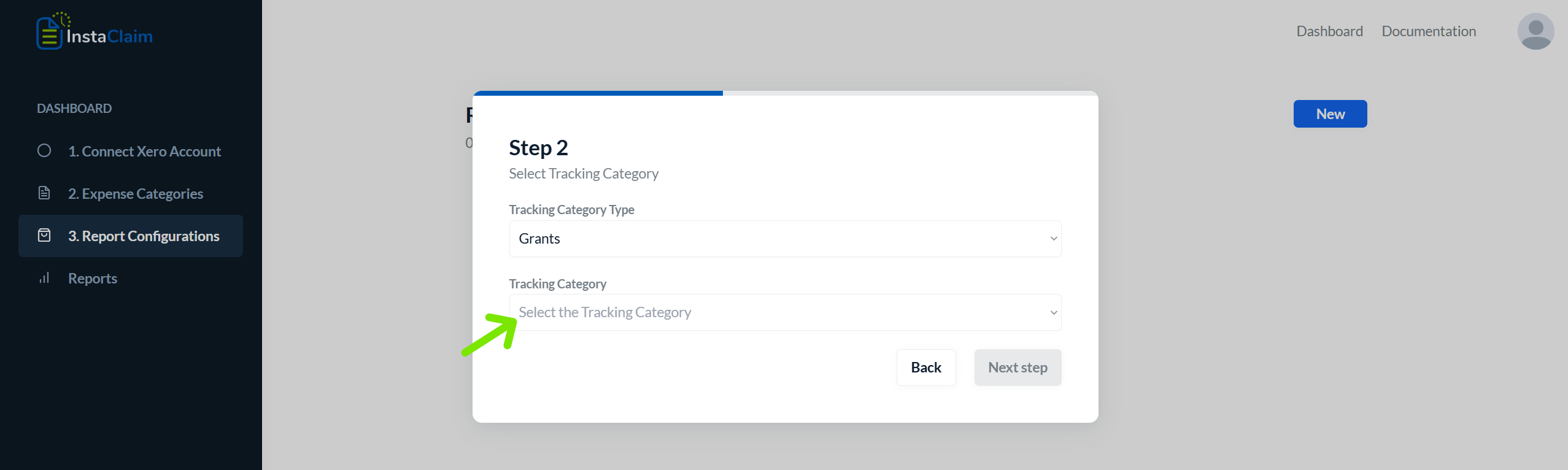This screenshot has height=470, width=1568.
Task: Click the blue New button
Action: (x=1330, y=114)
